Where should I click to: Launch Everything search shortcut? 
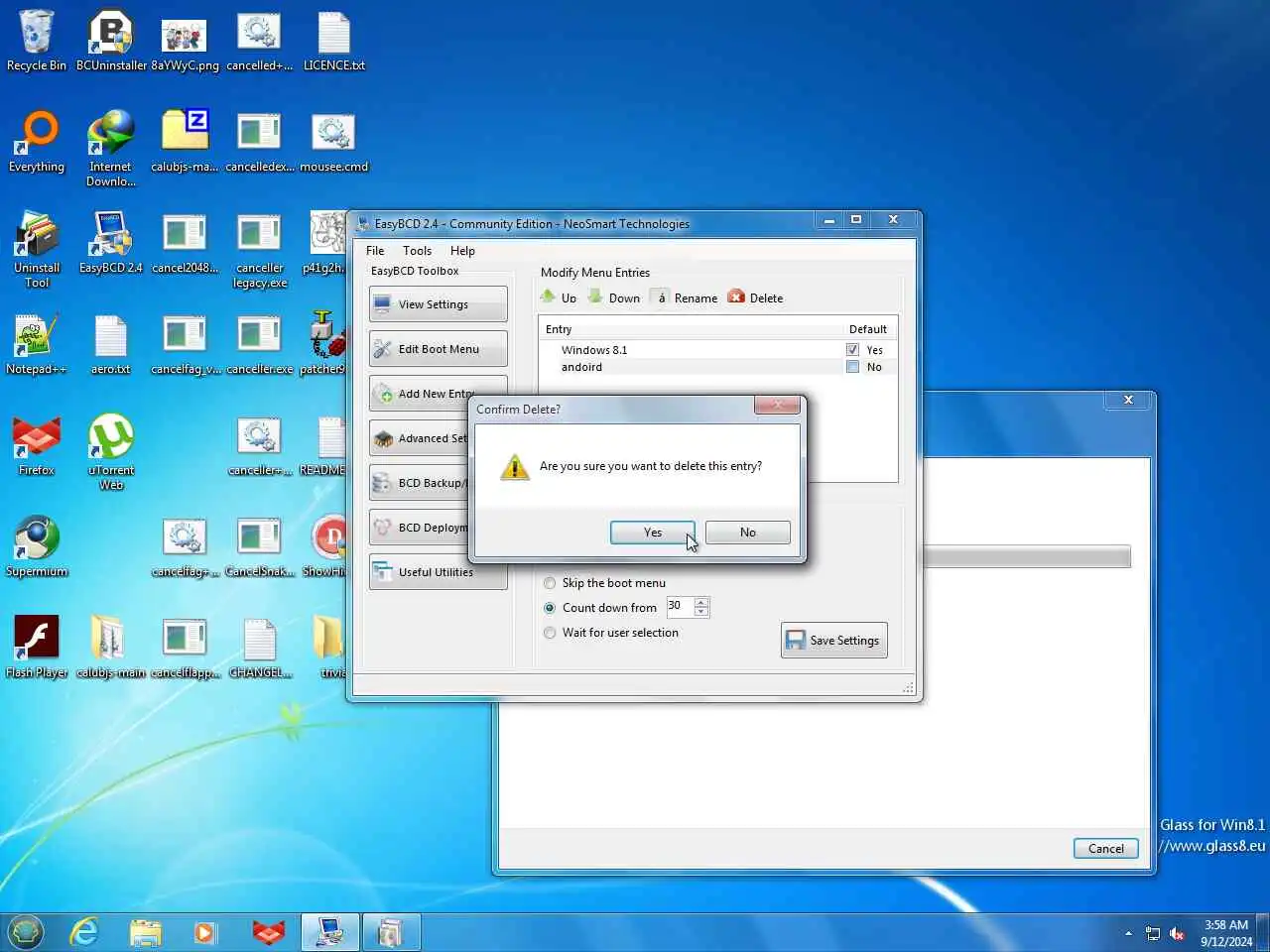pos(37,143)
